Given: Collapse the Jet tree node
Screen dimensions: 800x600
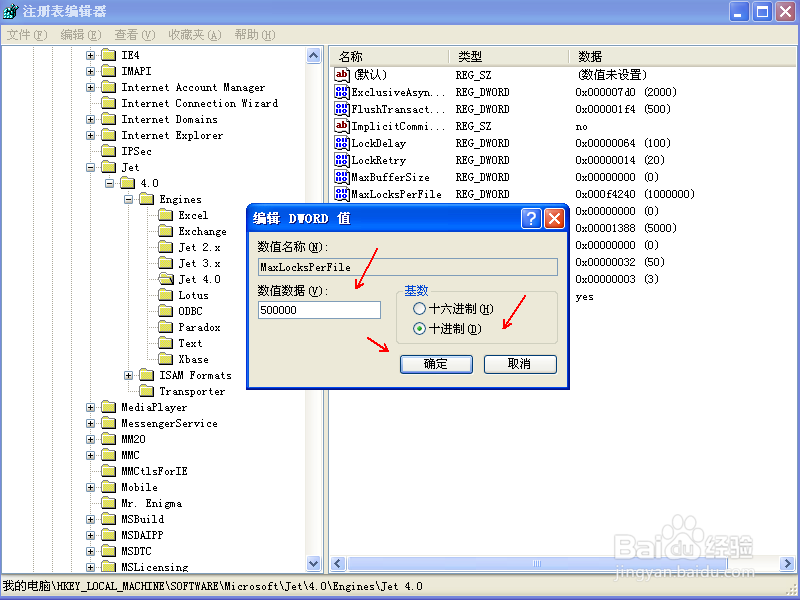Looking at the screenshot, I should tap(90, 167).
